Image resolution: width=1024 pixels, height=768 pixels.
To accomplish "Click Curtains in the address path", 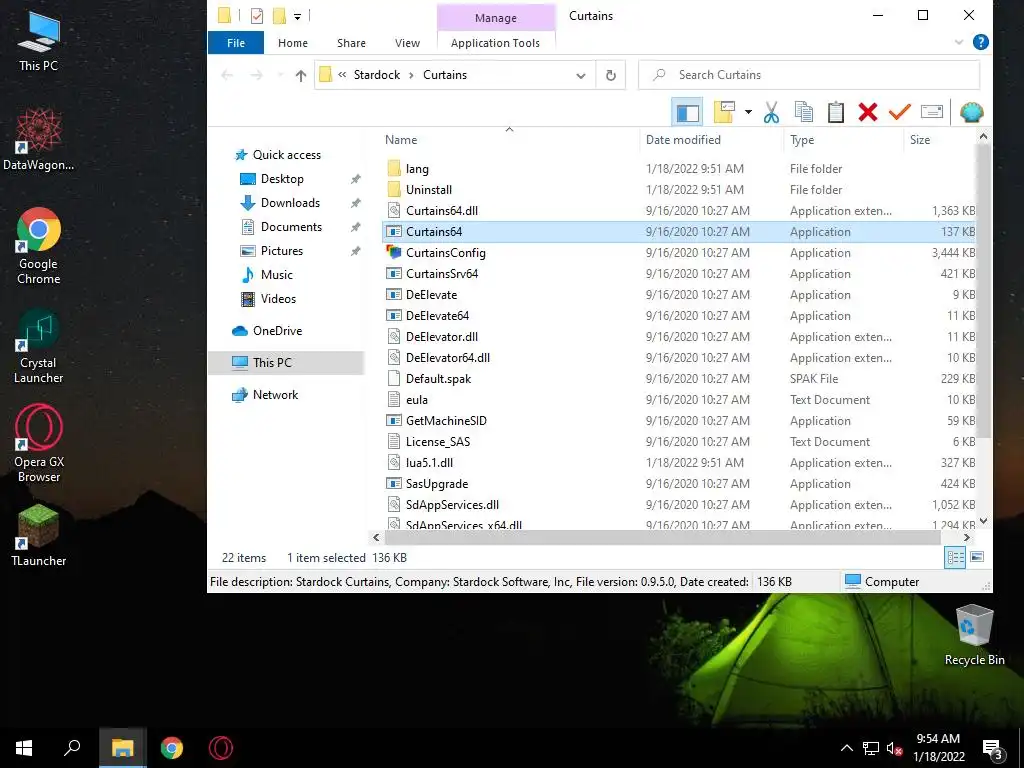I will click(x=445, y=75).
